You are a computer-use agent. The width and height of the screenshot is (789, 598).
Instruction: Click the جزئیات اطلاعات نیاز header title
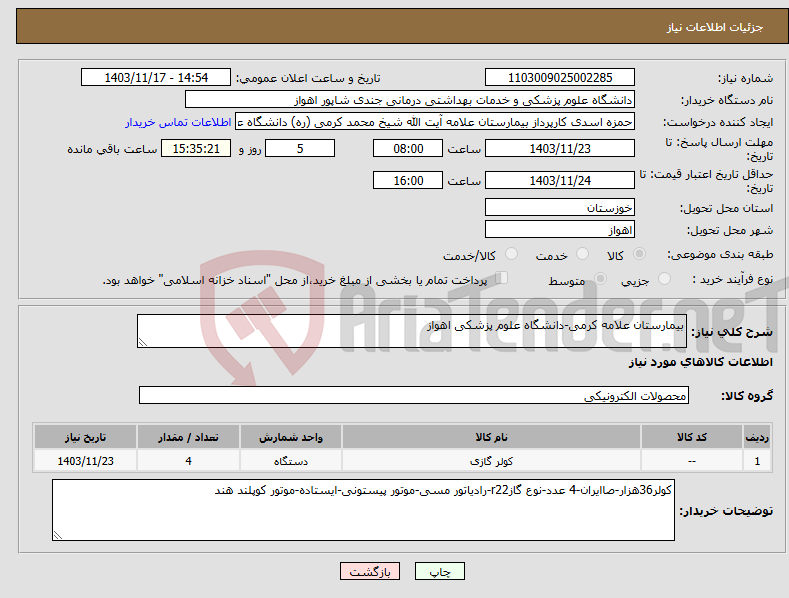[x=715, y=27]
